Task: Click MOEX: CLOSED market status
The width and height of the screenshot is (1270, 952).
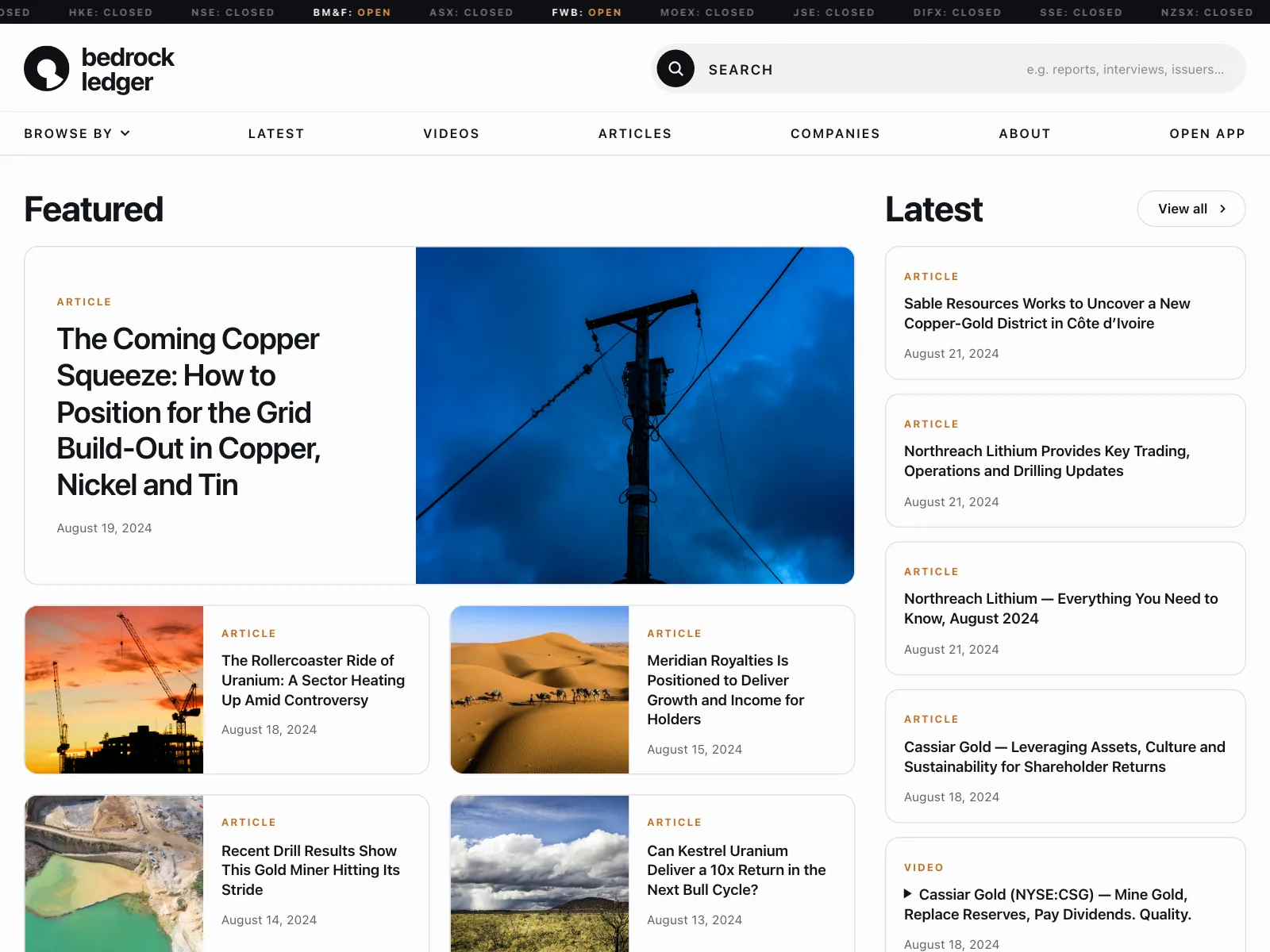Action: [707, 12]
